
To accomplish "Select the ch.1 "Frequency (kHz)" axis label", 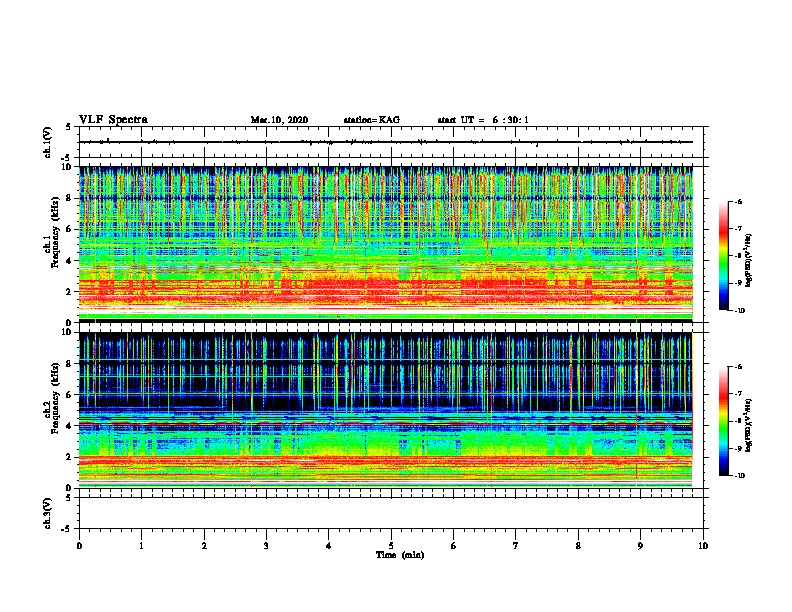I will point(55,232).
